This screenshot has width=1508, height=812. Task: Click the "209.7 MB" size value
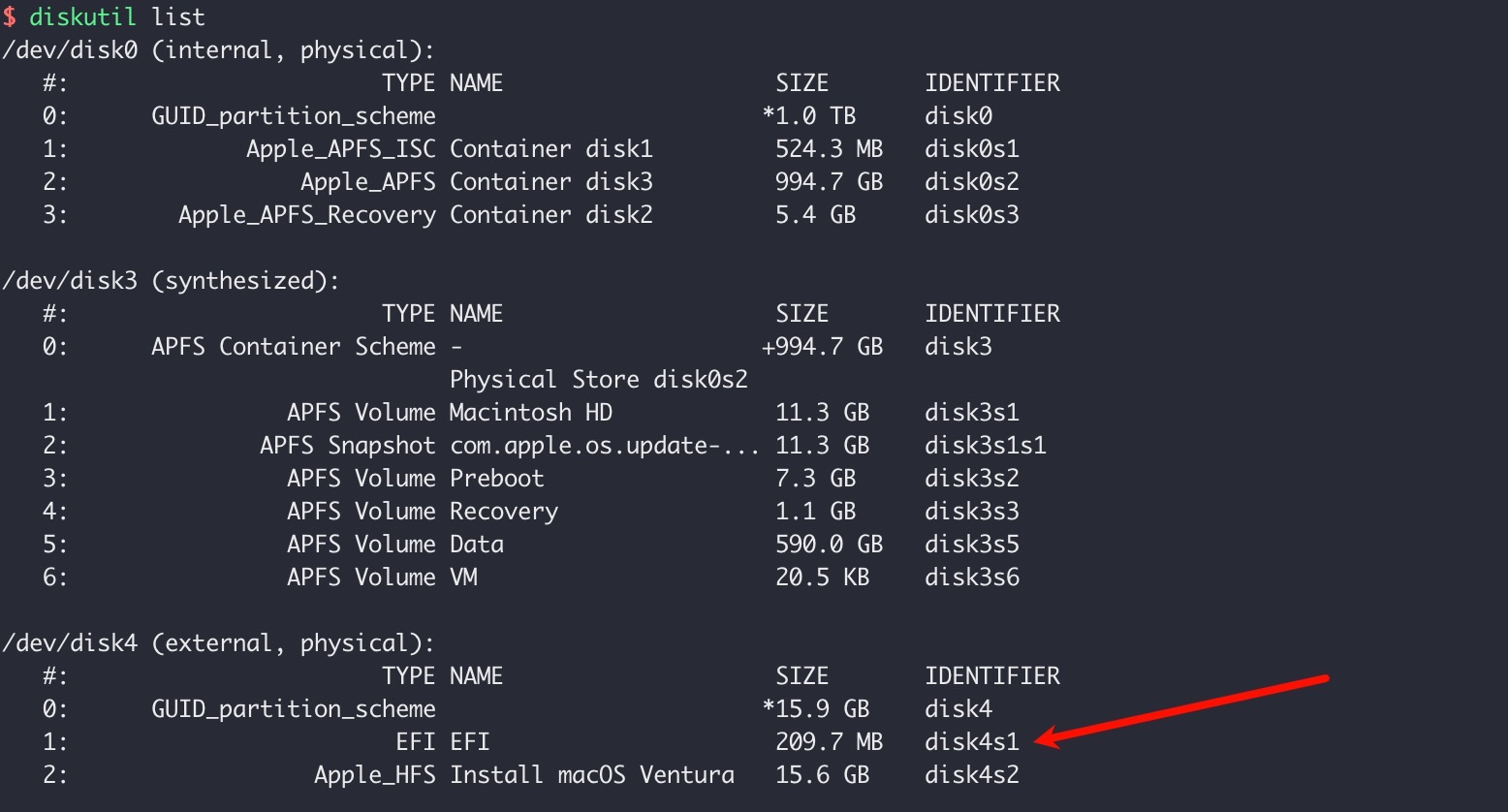pyautogui.click(x=830, y=742)
